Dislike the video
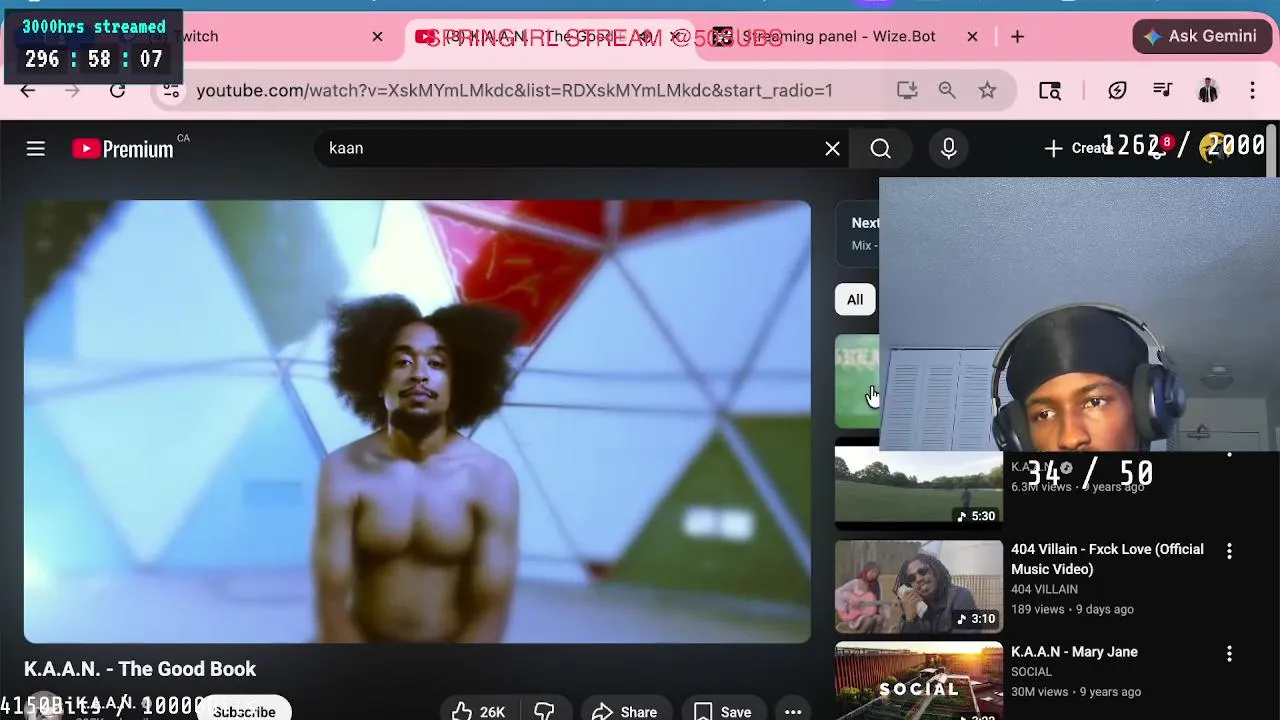This screenshot has width=1280, height=720. [x=544, y=711]
